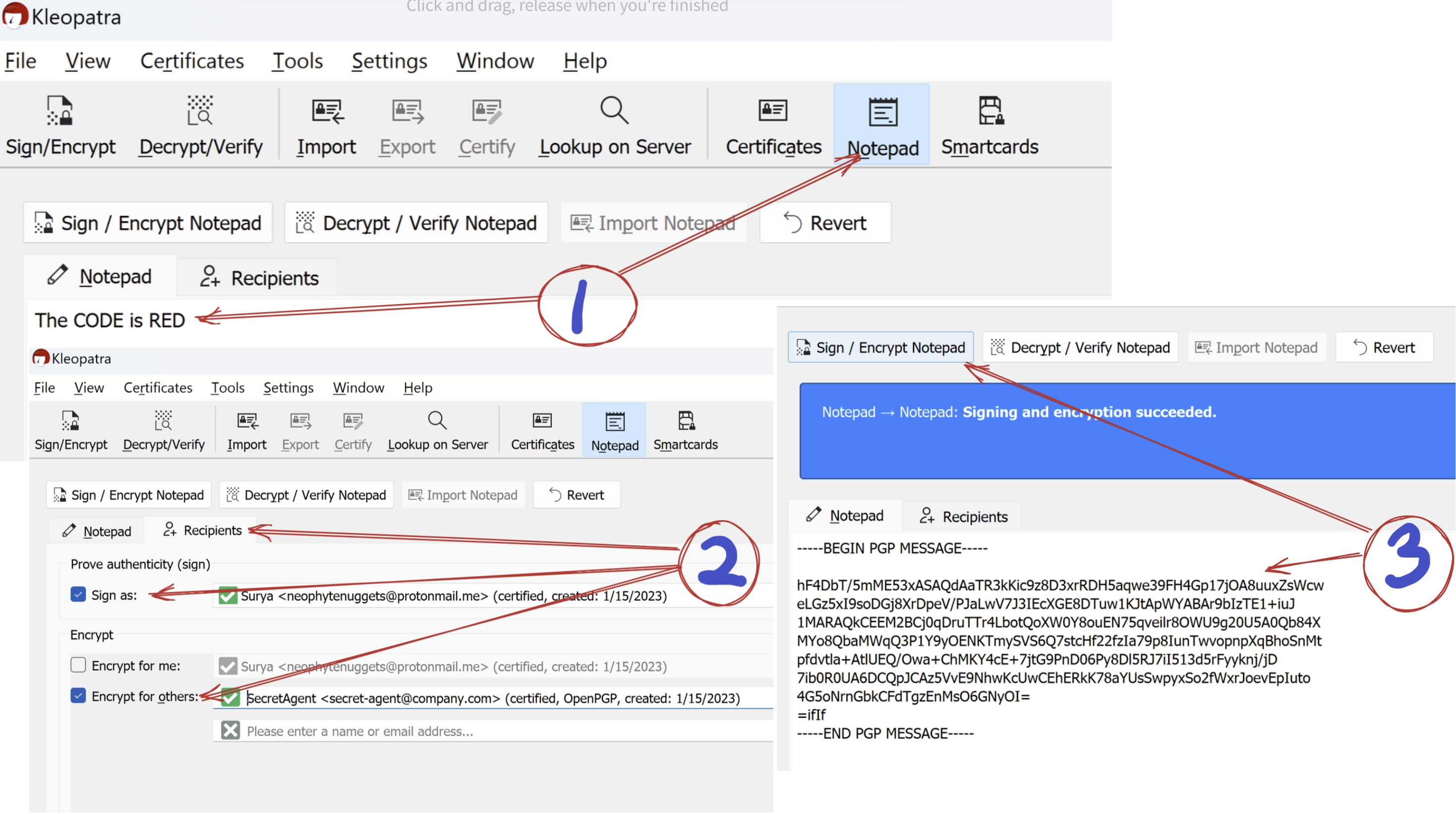Select Notepad view in top toolbar

[882, 125]
